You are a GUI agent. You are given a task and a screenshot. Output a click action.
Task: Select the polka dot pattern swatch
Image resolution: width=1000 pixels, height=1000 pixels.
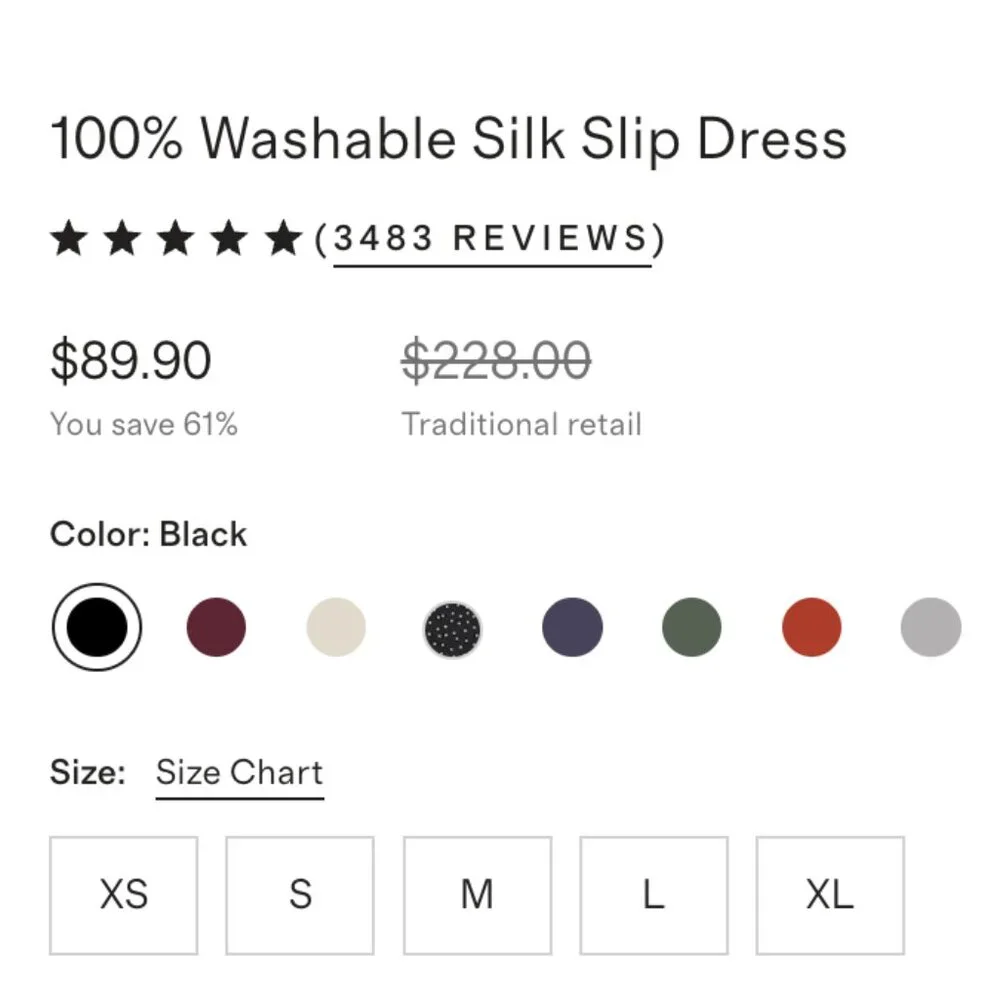(x=453, y=627)
